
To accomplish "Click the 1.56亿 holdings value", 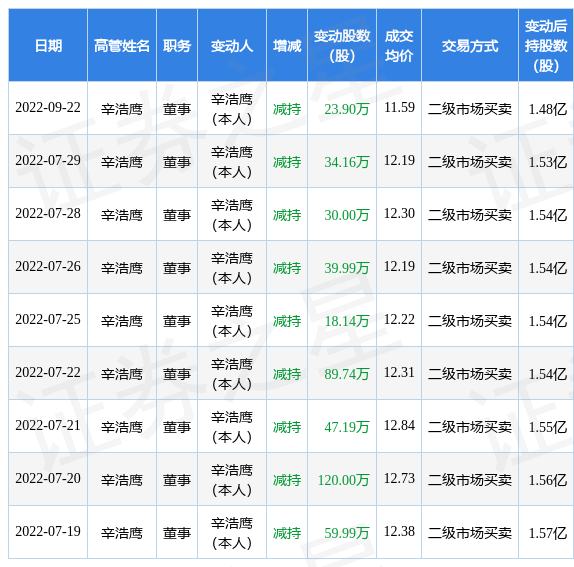I will (x=548, y=480).
